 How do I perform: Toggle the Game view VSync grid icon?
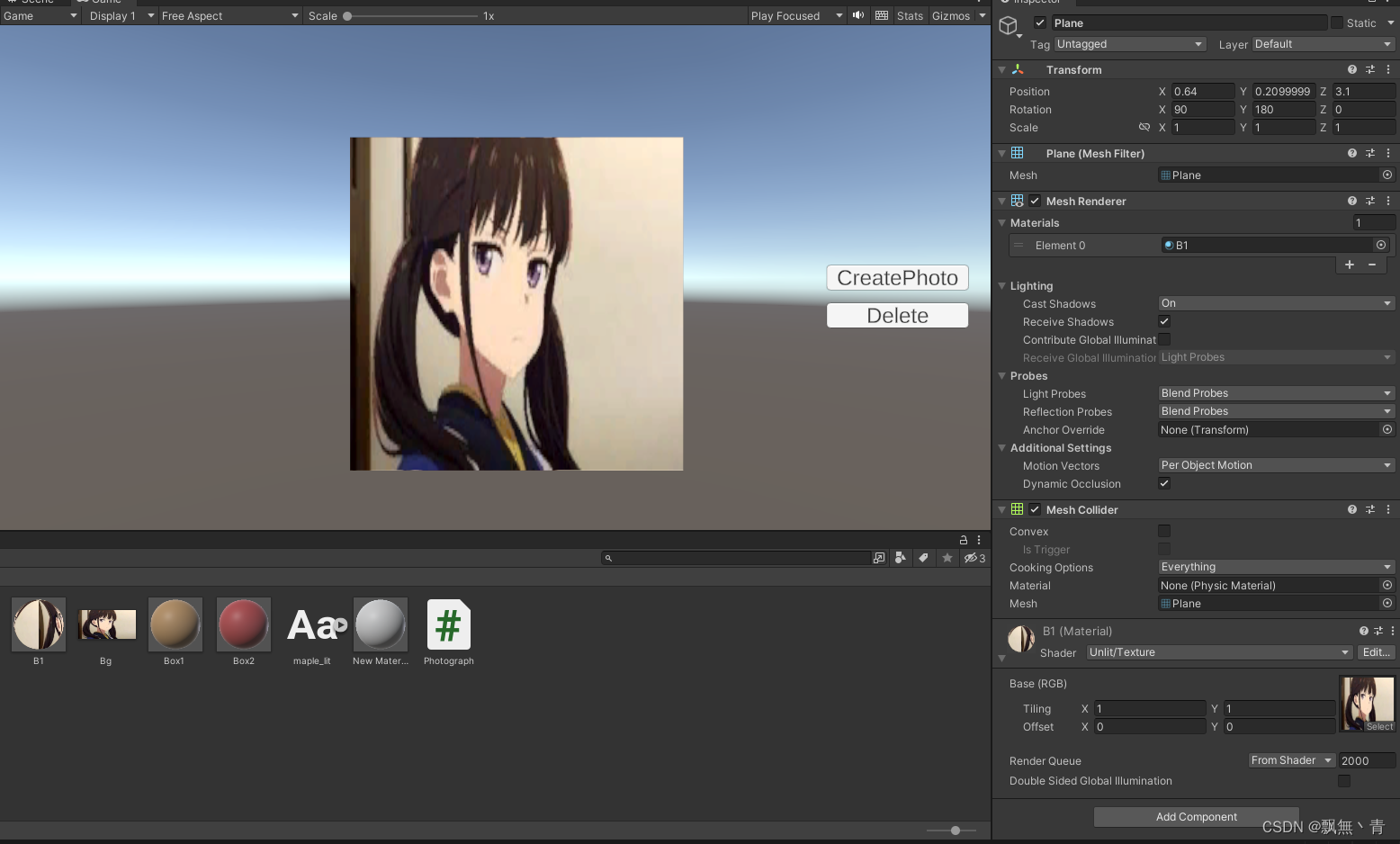pos(882,15)
